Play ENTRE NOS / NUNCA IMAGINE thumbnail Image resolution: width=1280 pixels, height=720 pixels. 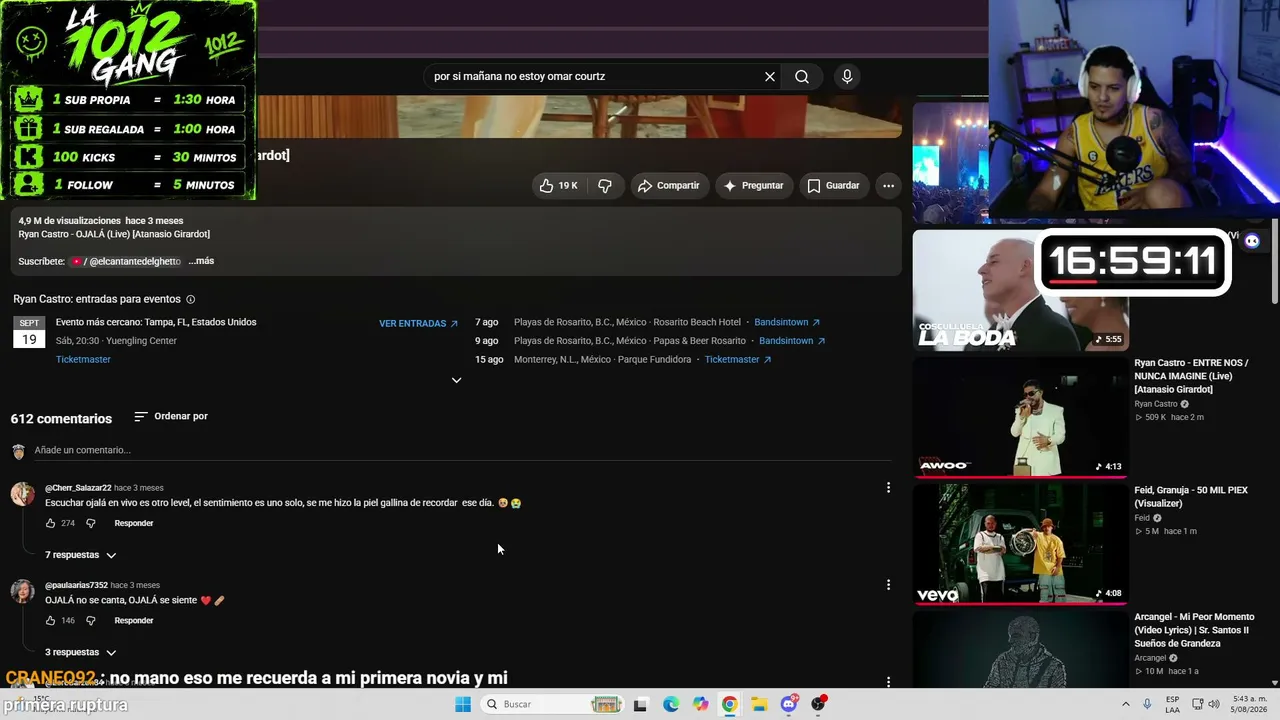click(1020, 417)
